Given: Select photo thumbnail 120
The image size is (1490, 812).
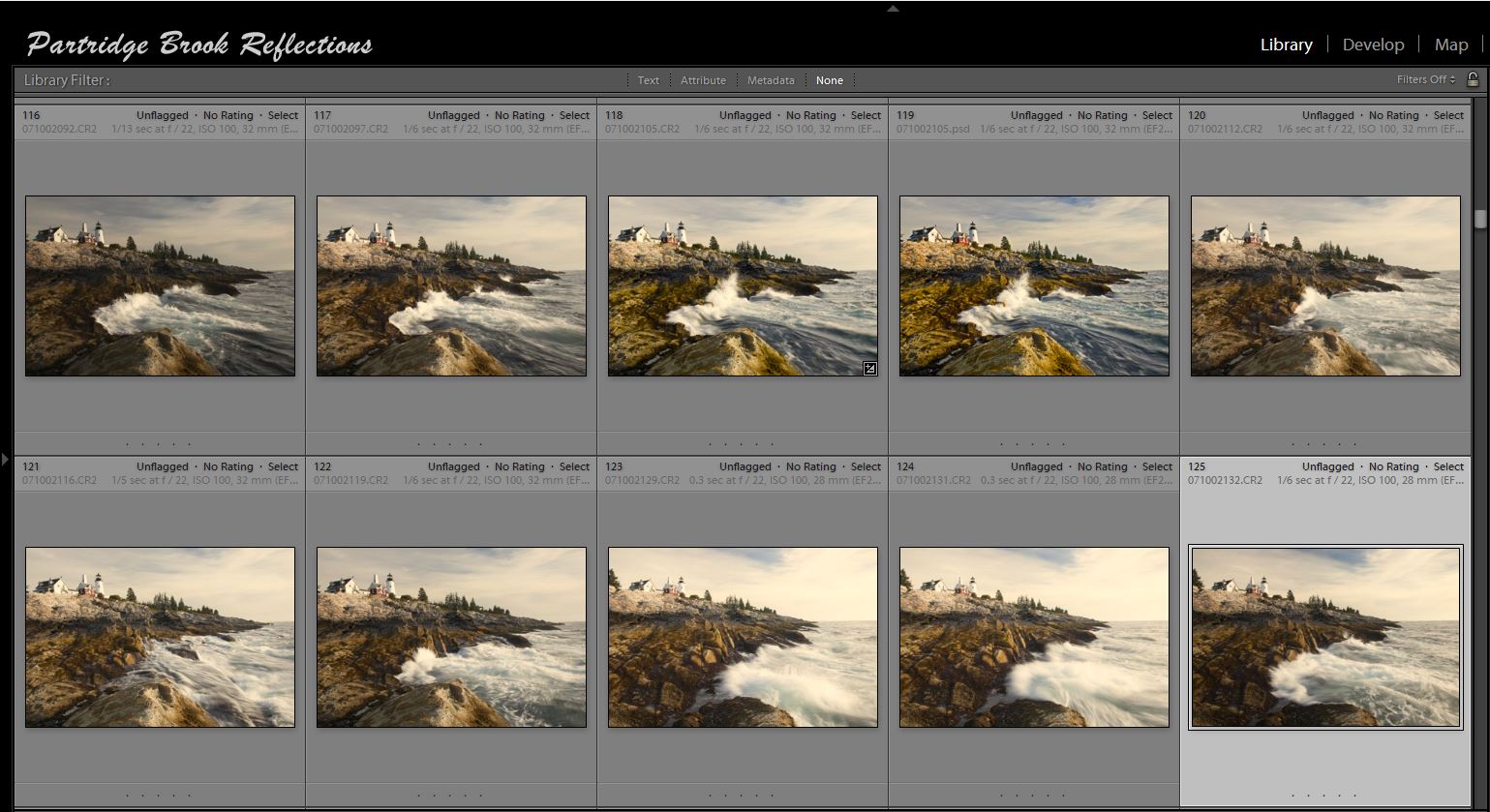Looking at the screenshot, I should tap(1325, 286).
